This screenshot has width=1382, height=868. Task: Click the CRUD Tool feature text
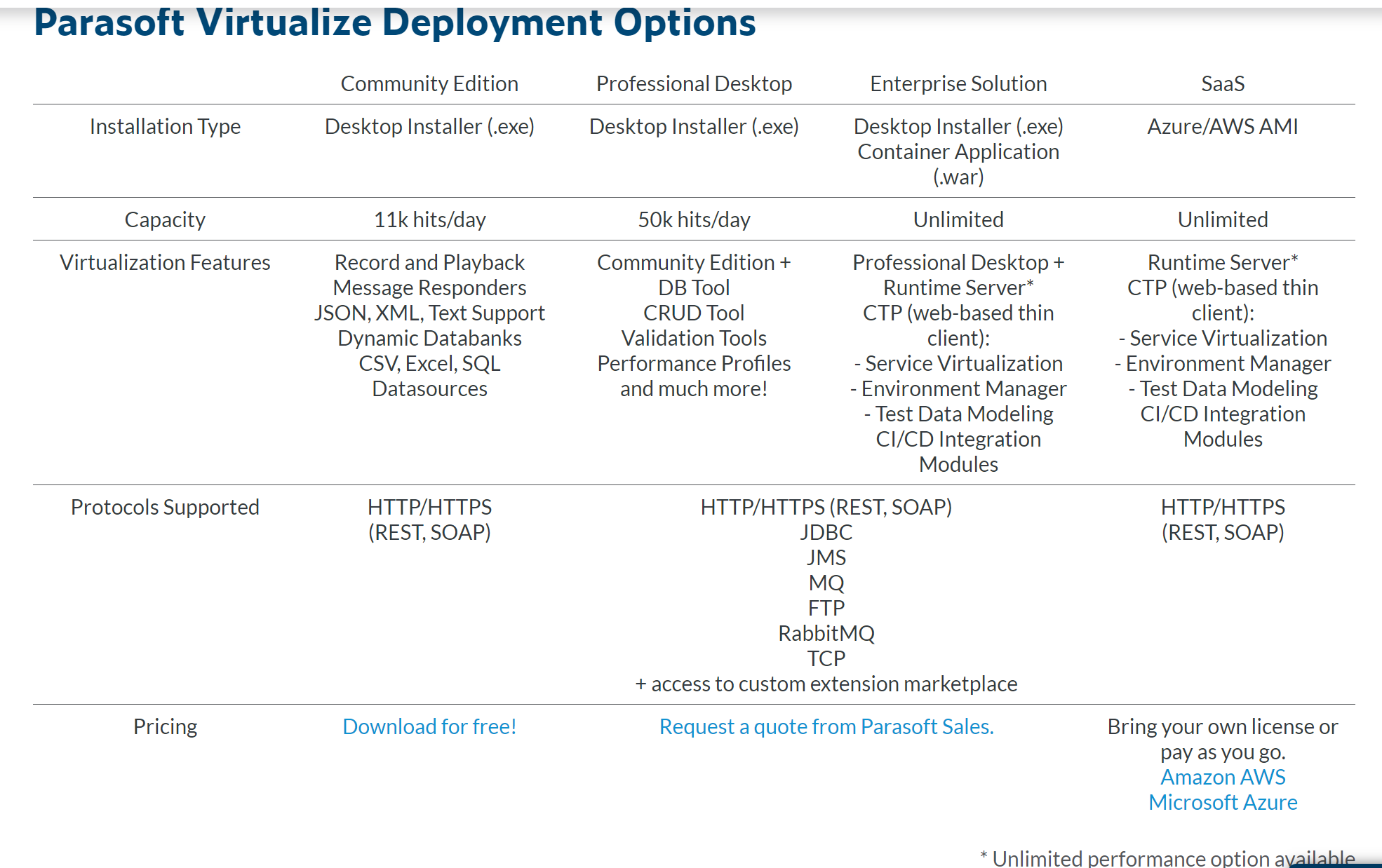click(x=694, y=313)
